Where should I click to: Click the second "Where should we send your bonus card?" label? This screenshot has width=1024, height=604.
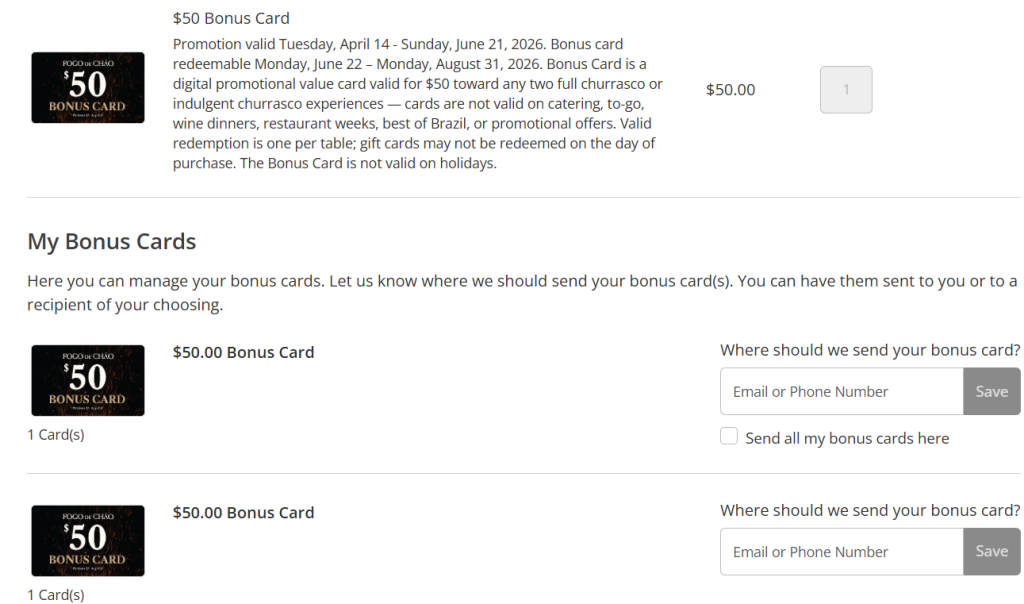pyautogui.click(x=869, y=510)
